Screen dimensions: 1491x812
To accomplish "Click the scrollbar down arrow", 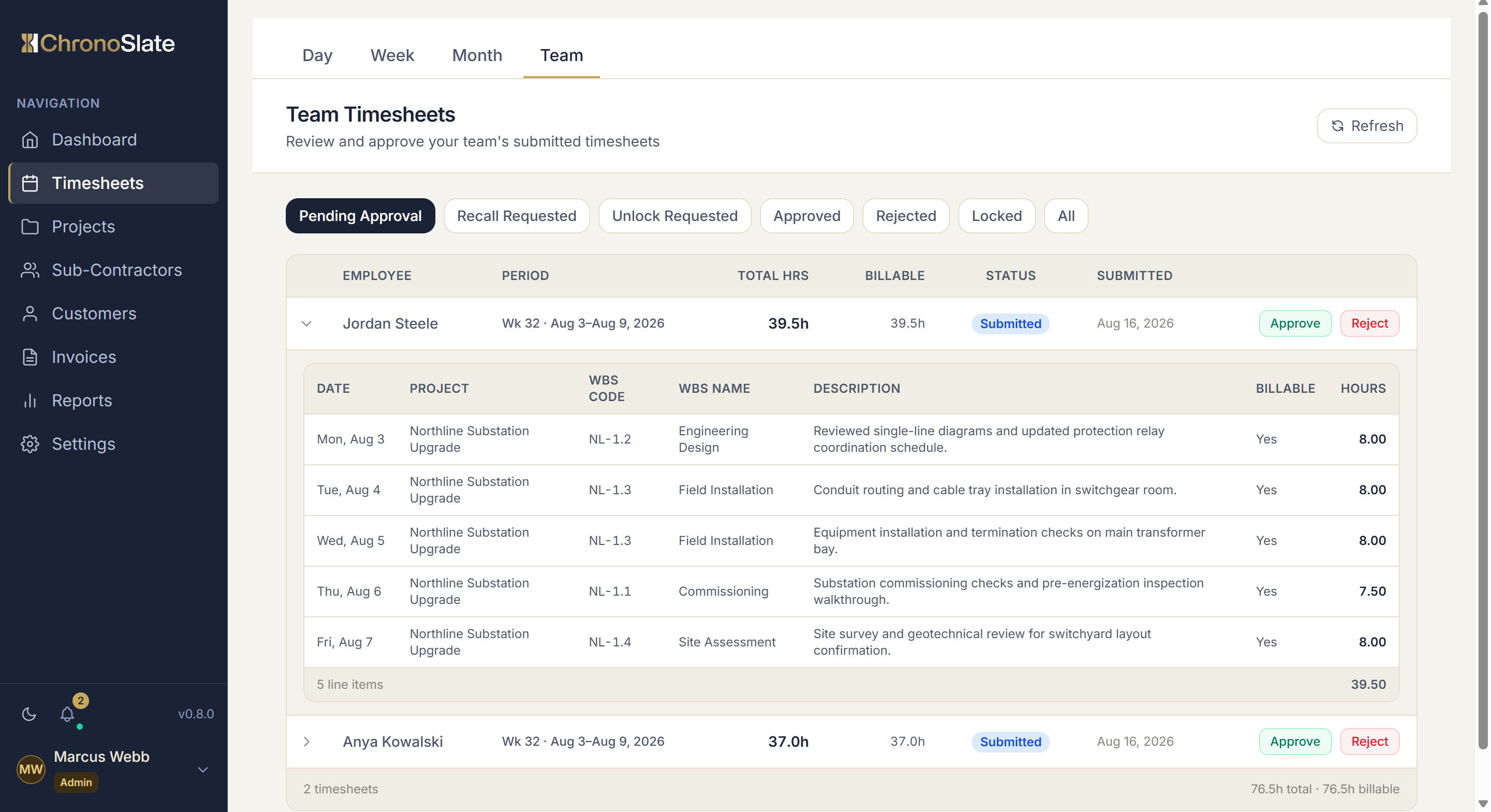I will (1483, 804).
